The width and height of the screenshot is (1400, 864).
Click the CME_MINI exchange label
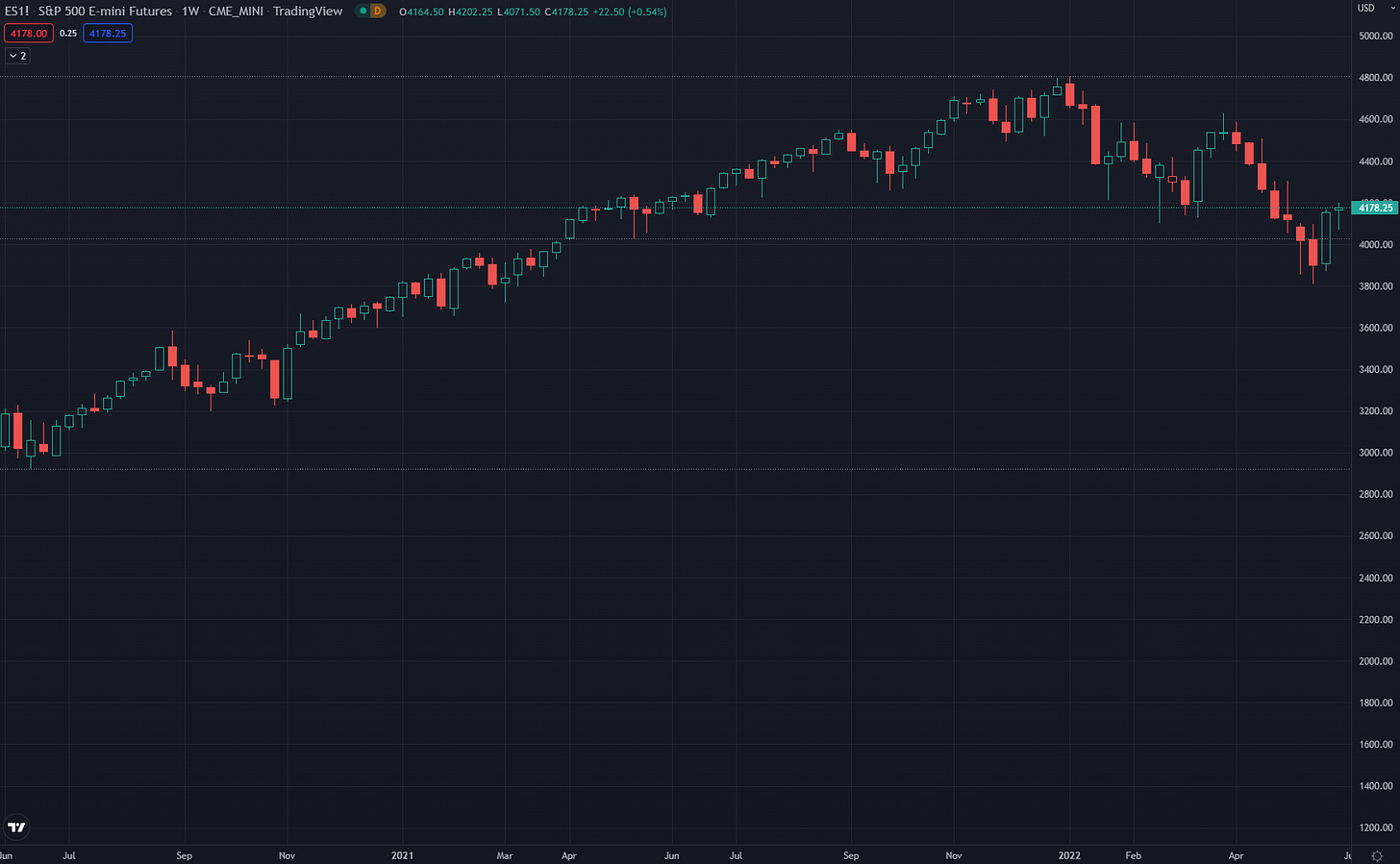point(236,12)
